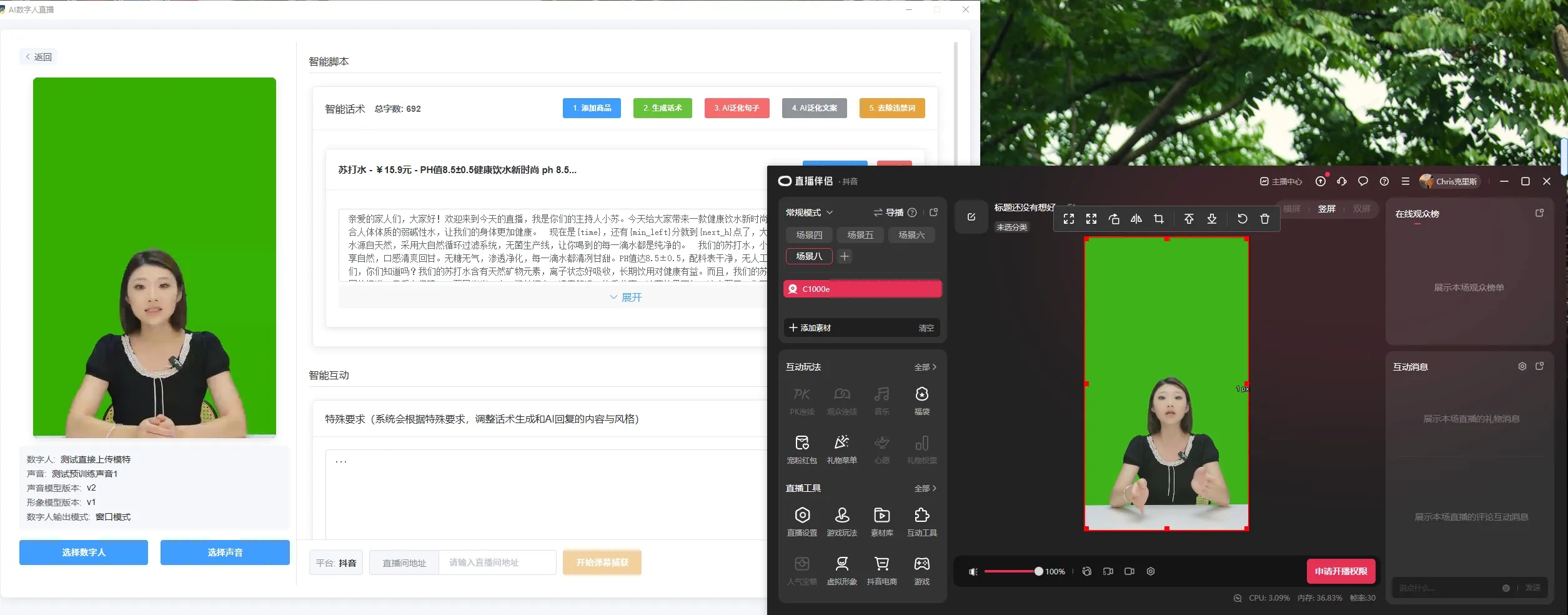Click 2. 生成话术 button

point(662,108)
